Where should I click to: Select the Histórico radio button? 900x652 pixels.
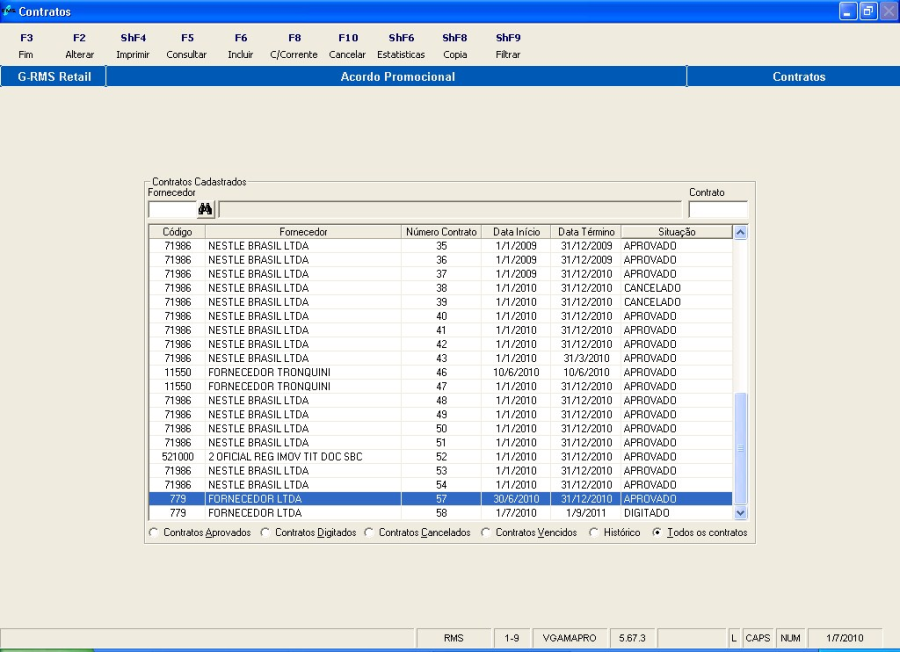(594, 533)
